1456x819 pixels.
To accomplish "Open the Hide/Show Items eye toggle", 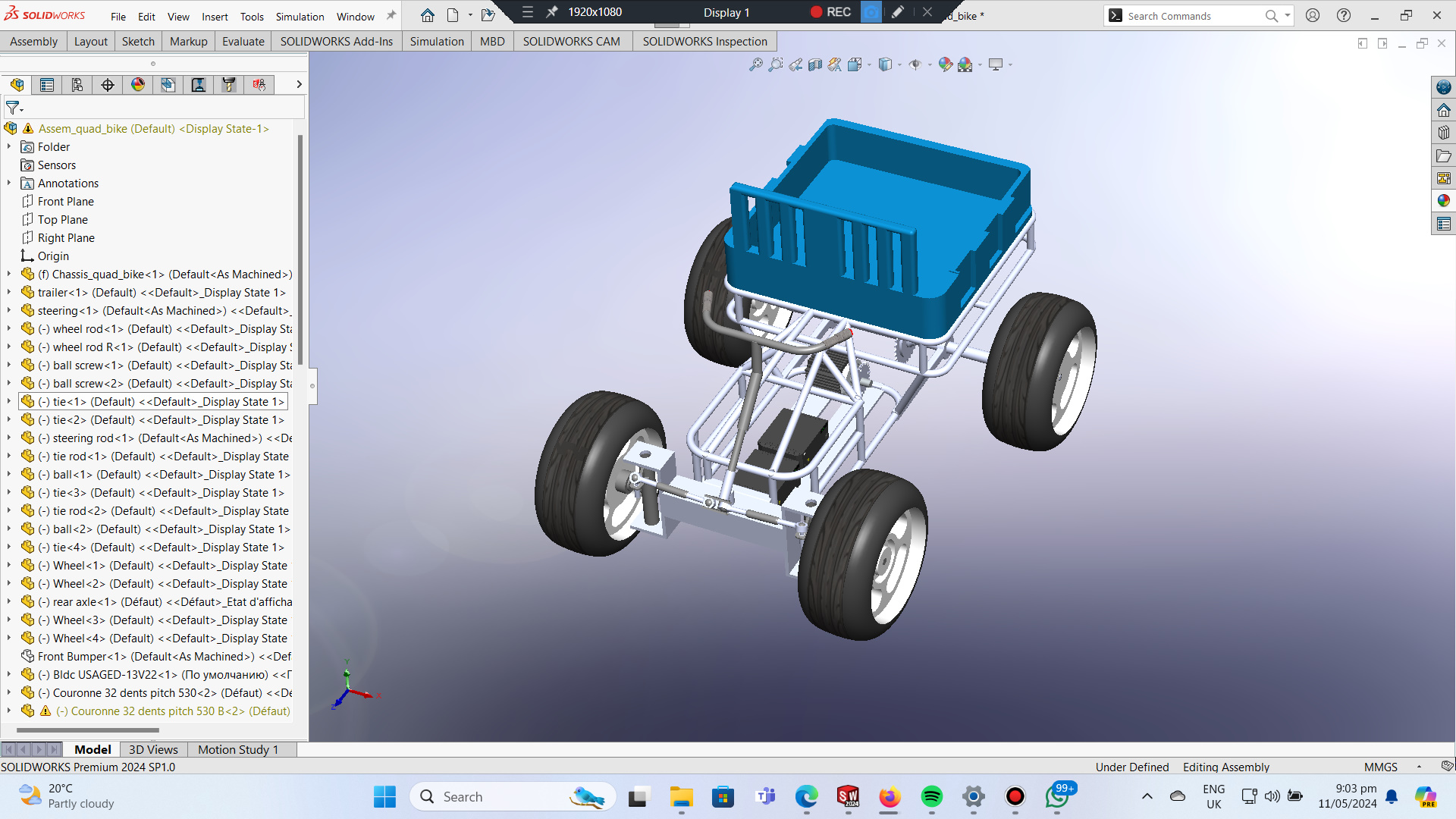I will point(915,64).
